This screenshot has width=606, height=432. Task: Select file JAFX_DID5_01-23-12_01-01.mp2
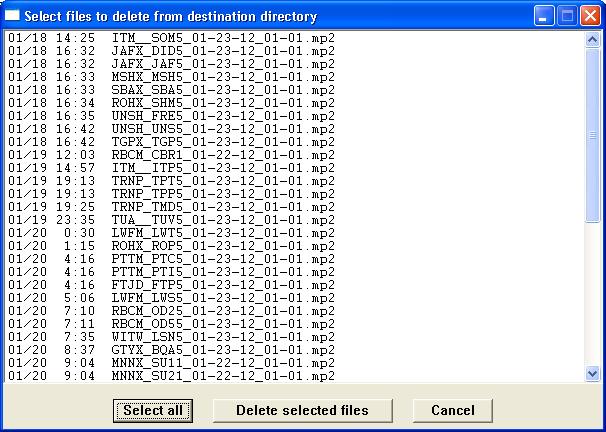[x=296, y=51]
